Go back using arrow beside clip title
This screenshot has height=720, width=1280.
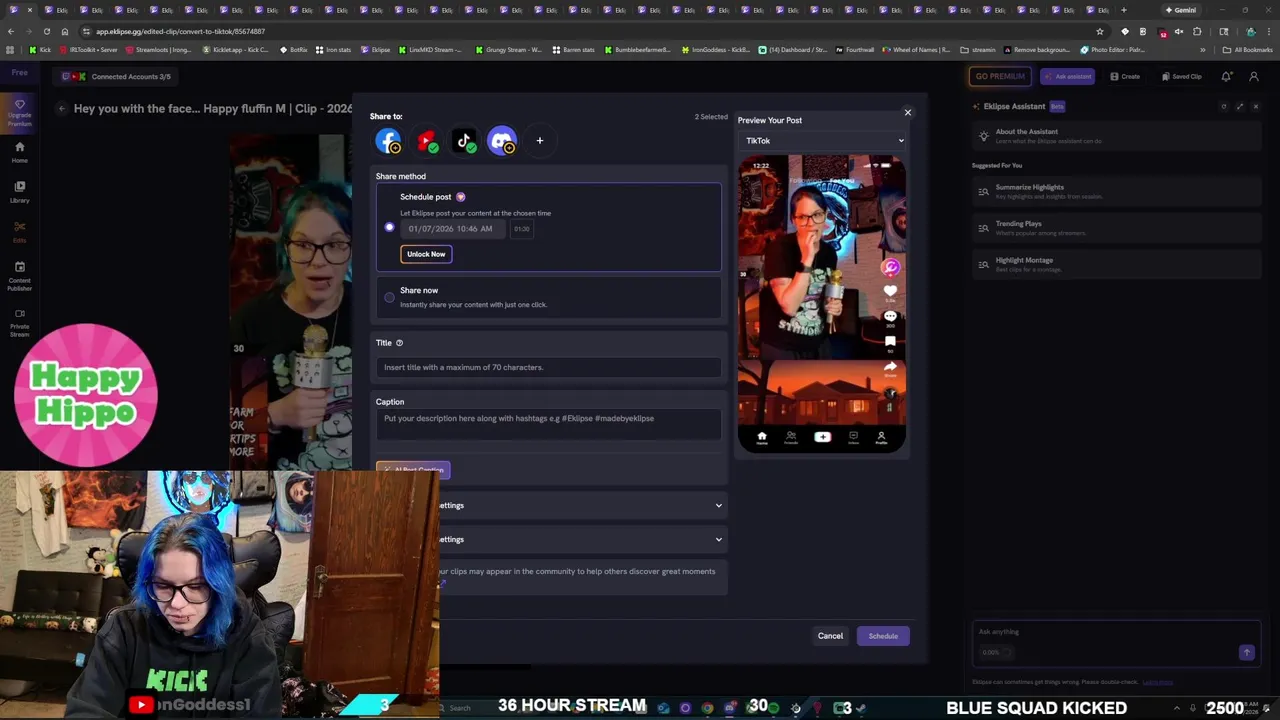[62, 109]
